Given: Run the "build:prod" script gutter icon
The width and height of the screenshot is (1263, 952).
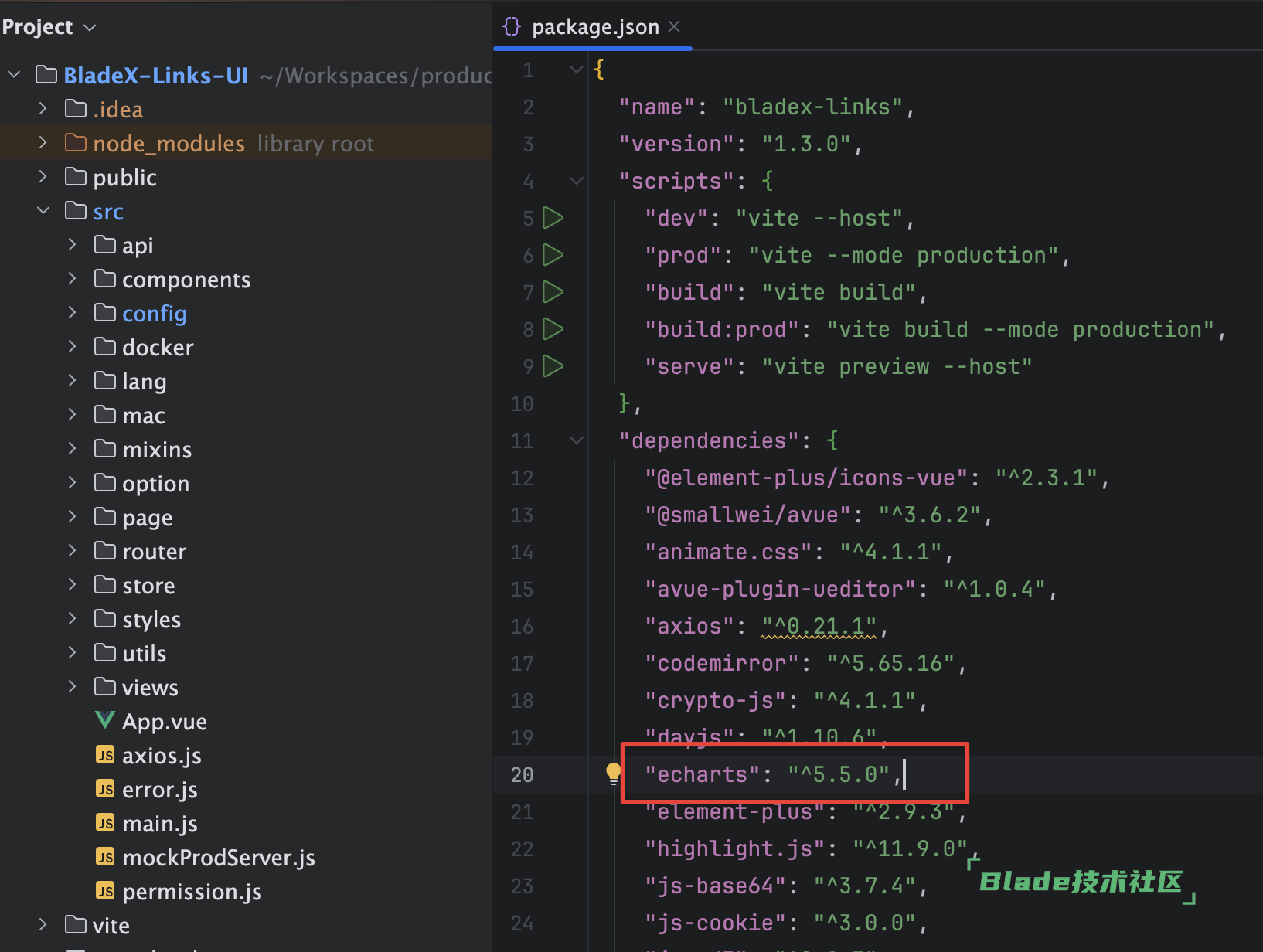Looking at the screenshot, I should coord(553,329).
